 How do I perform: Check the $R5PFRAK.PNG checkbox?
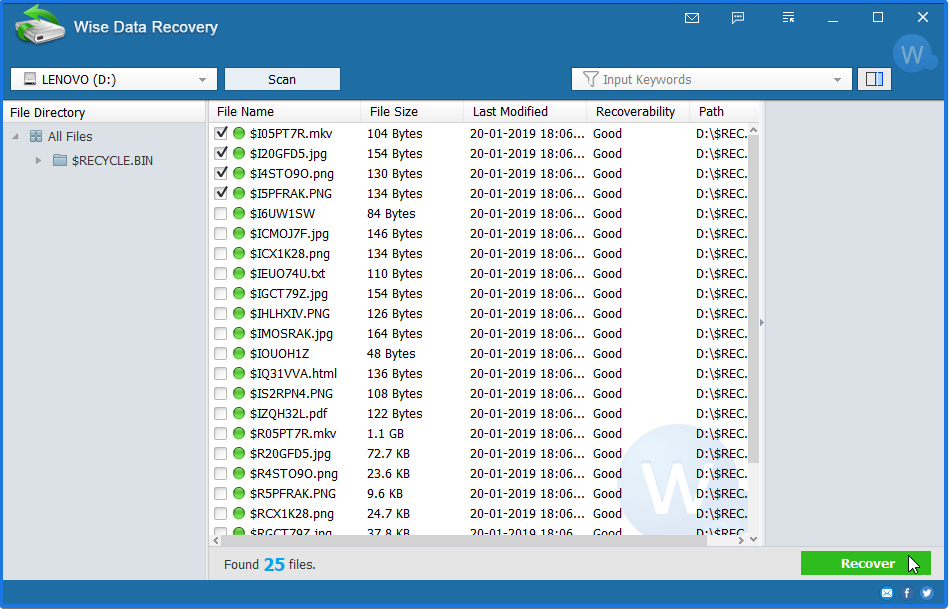coord(221,493)
